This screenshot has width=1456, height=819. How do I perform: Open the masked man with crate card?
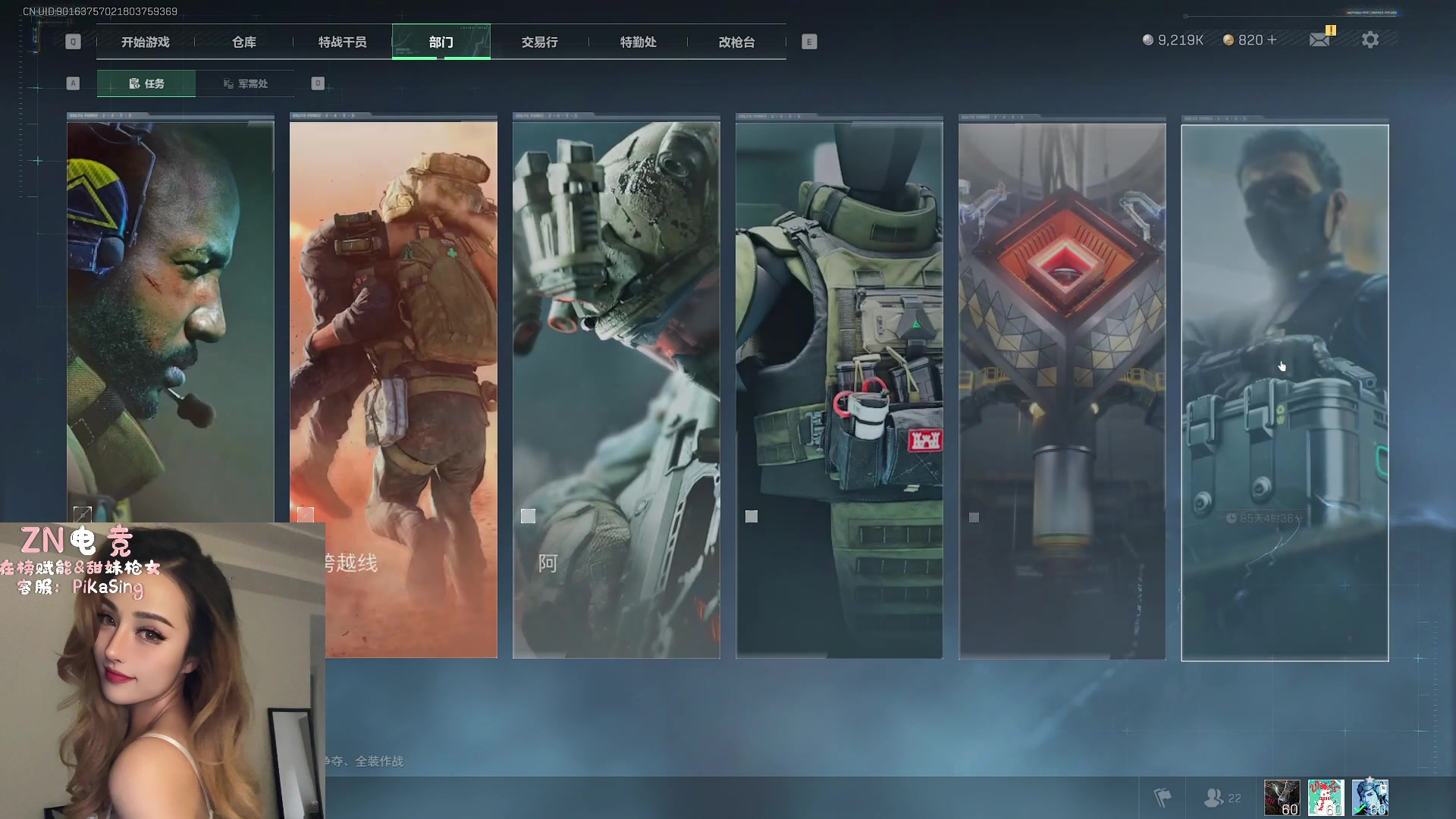[x=1285, y=393]
